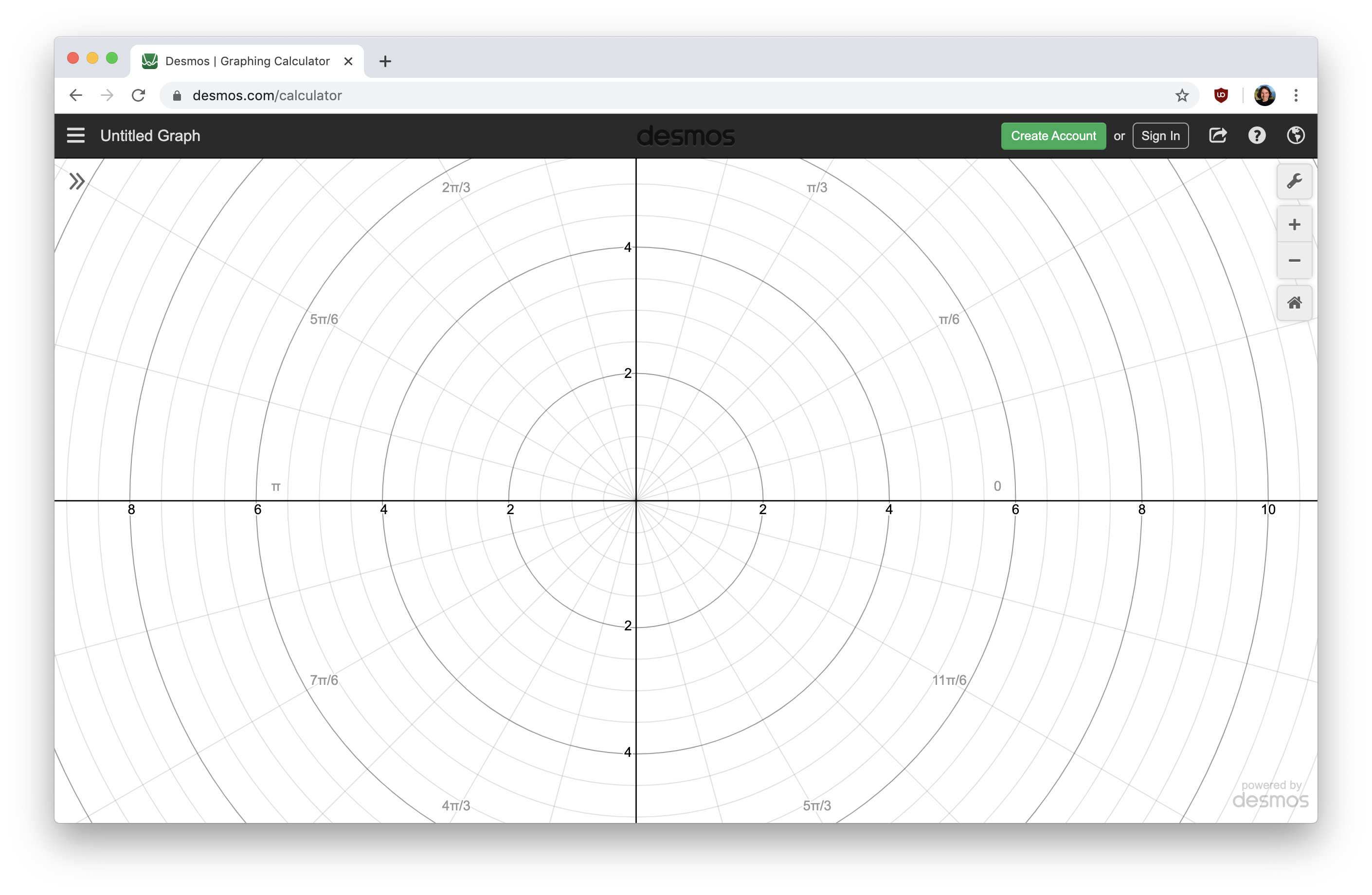This screenshot has height=895, width=1372.
Task: Open a new browser tab
Action: coord(385,61)
